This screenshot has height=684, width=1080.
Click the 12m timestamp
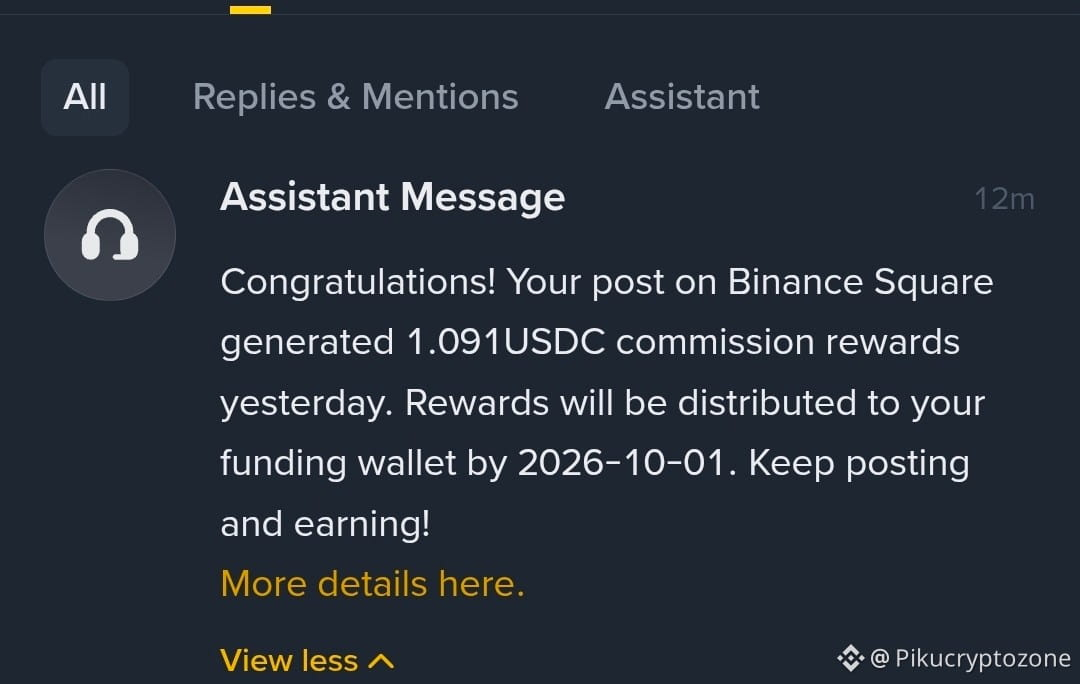[x=1004, y=200]
